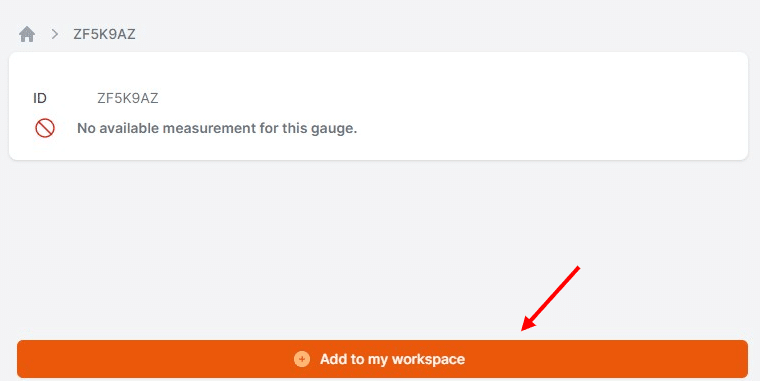This screenshot has height=381, width=760.
Task: Click the red prohibited sign icon
Action: pos(45,128)
